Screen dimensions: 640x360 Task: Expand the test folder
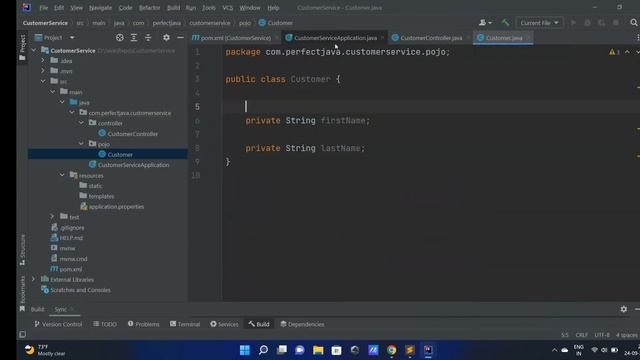tap(52, 216)
